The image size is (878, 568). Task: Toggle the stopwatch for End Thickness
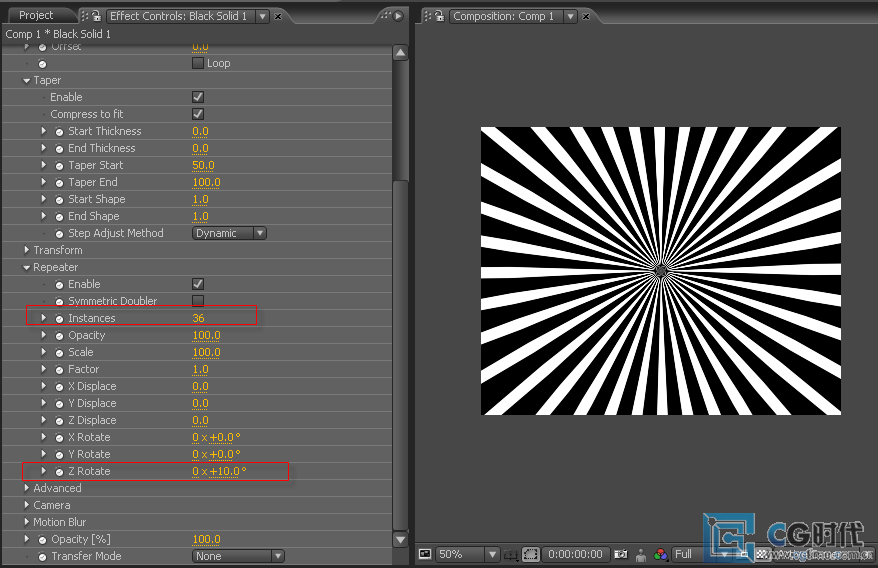click(59, 149)
